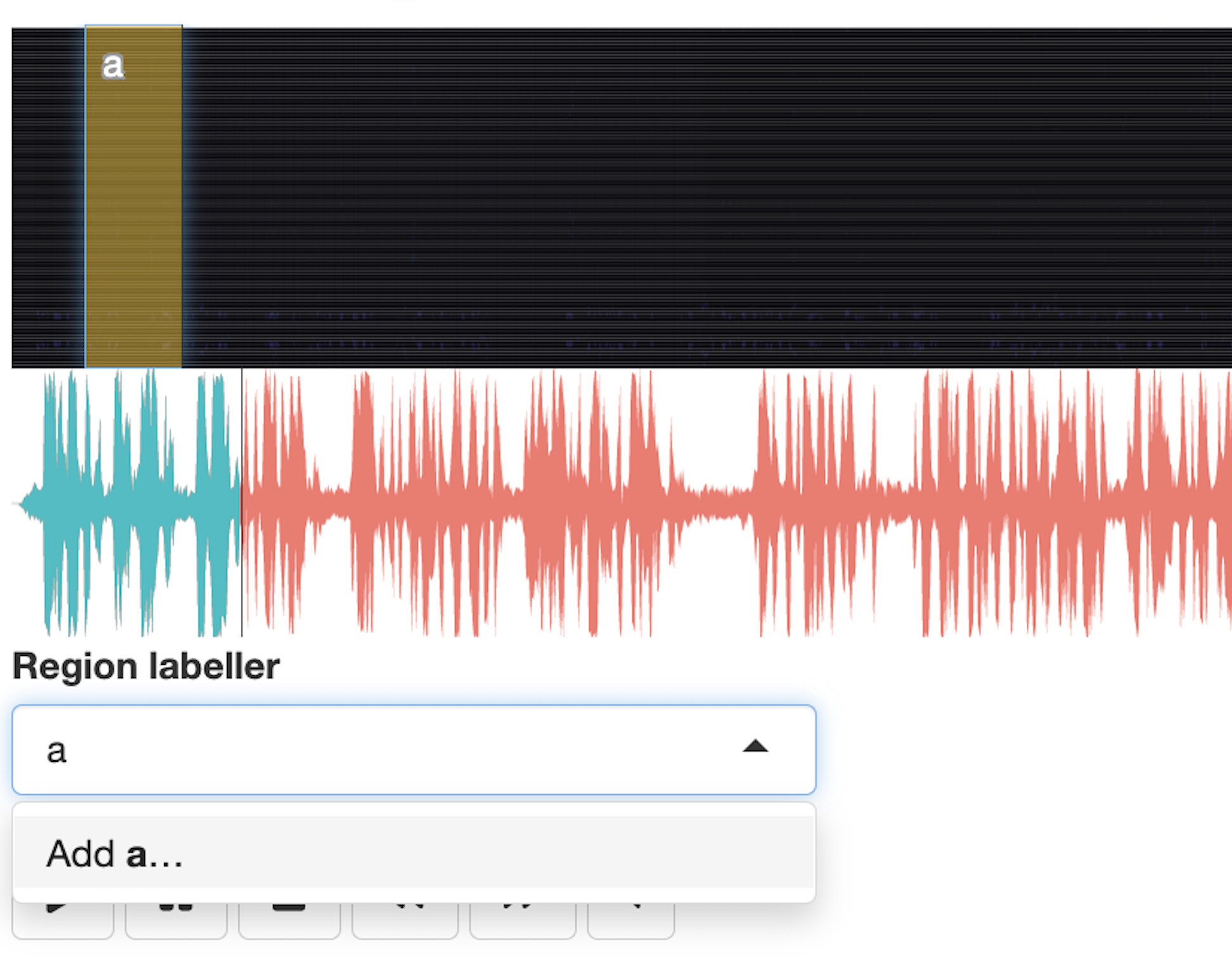
Task: Click spectrogram area left of the yellow region
Action: [x=48, y=190]
